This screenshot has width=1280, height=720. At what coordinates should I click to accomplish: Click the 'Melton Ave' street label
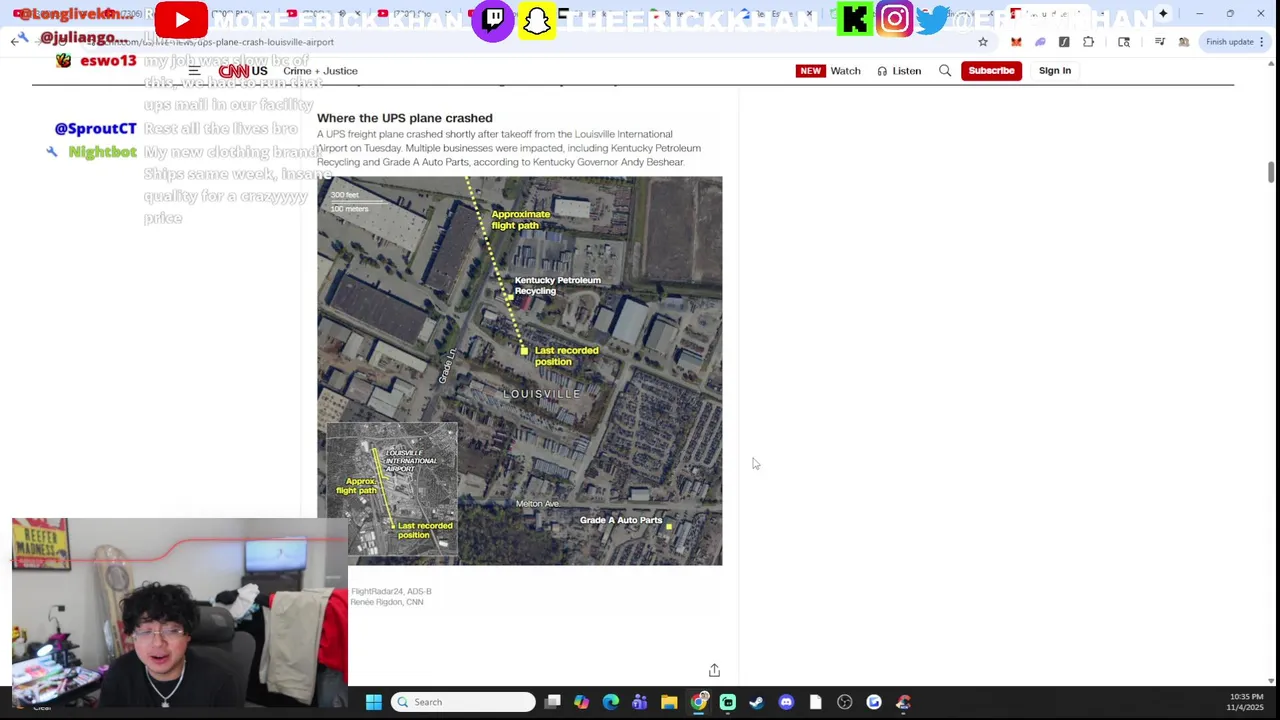537,504
